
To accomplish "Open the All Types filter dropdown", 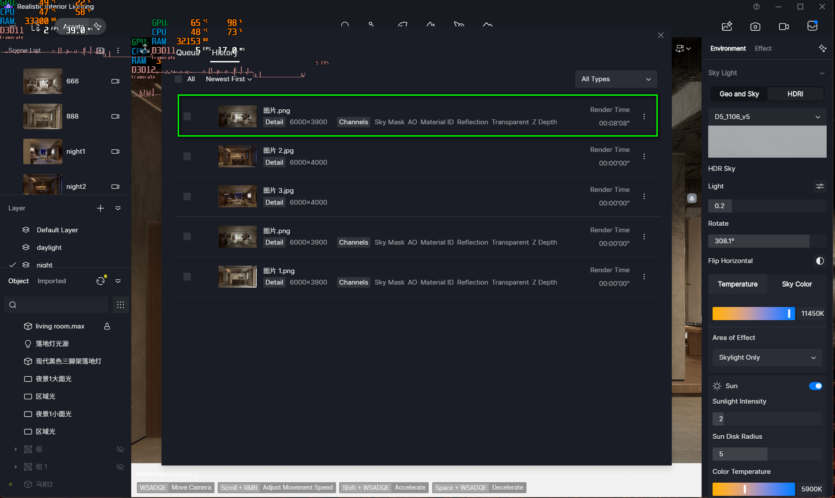I will point(616,79).
